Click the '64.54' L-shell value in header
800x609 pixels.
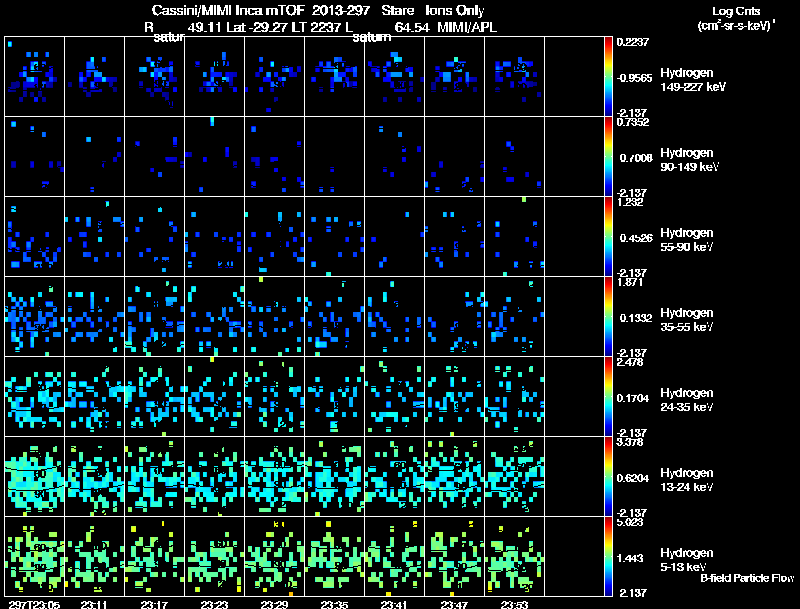coord(412,28)
